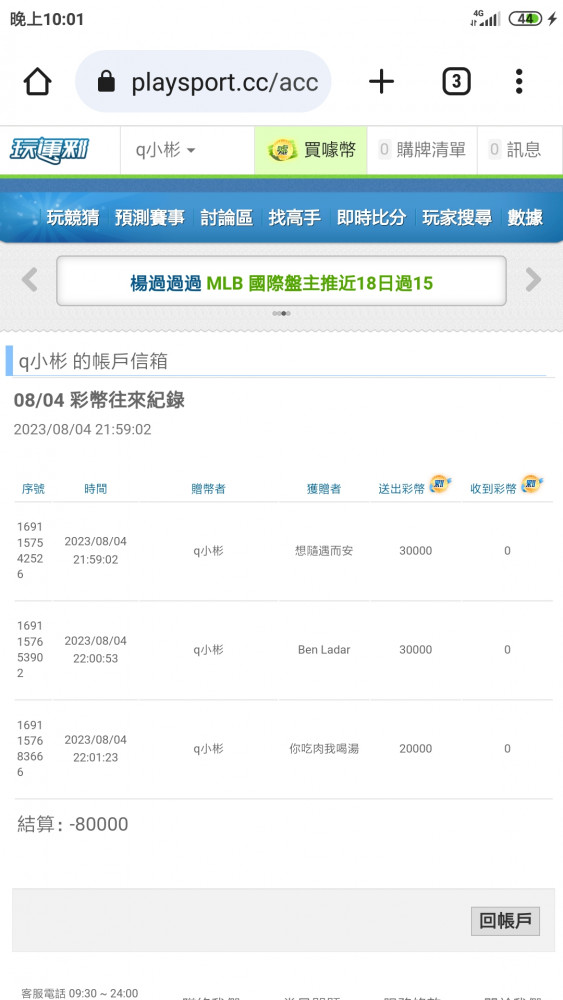
Task: Click the 客服電話 09:30 ~ 24:00 text
Action: coord(80,993)
